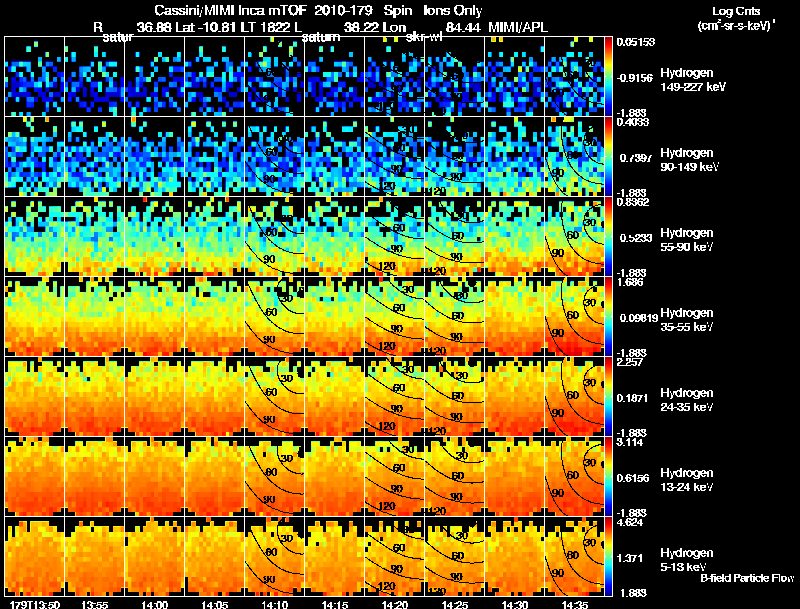This screenshot has height=609, width=800.
Task: Click the 'Spin' word in the title
Action: point(397,11)
